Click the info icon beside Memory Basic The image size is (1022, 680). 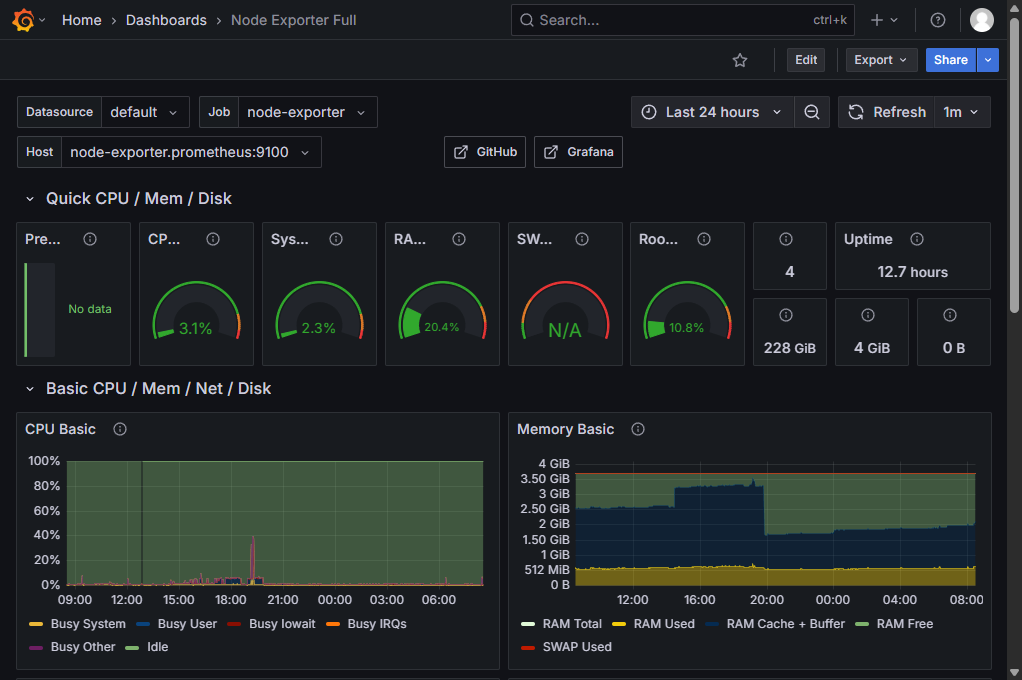(x=638, y=429)
